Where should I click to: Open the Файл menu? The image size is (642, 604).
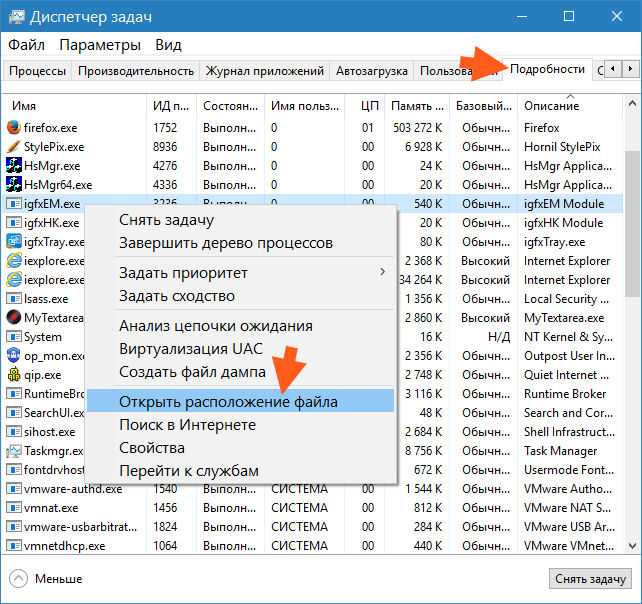[27, 45]
